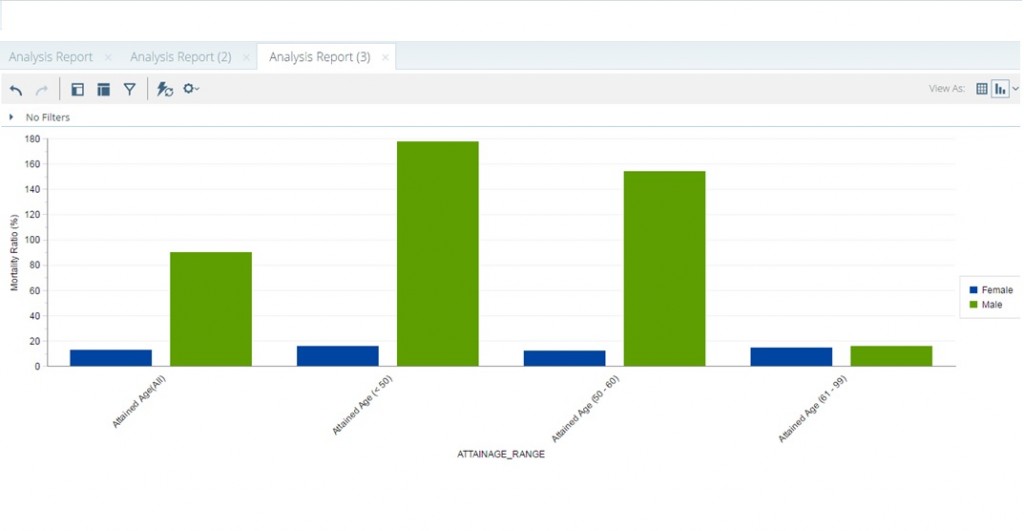Select the Female bar for Attained Age (61 - 99)
The width and height of the screenshot is (1024, 531).
tap(791, 356)
